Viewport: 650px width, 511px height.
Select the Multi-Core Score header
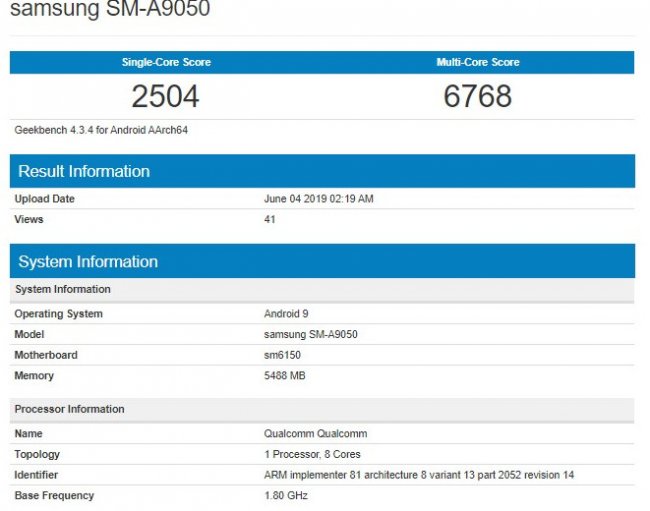coord(477,62)
